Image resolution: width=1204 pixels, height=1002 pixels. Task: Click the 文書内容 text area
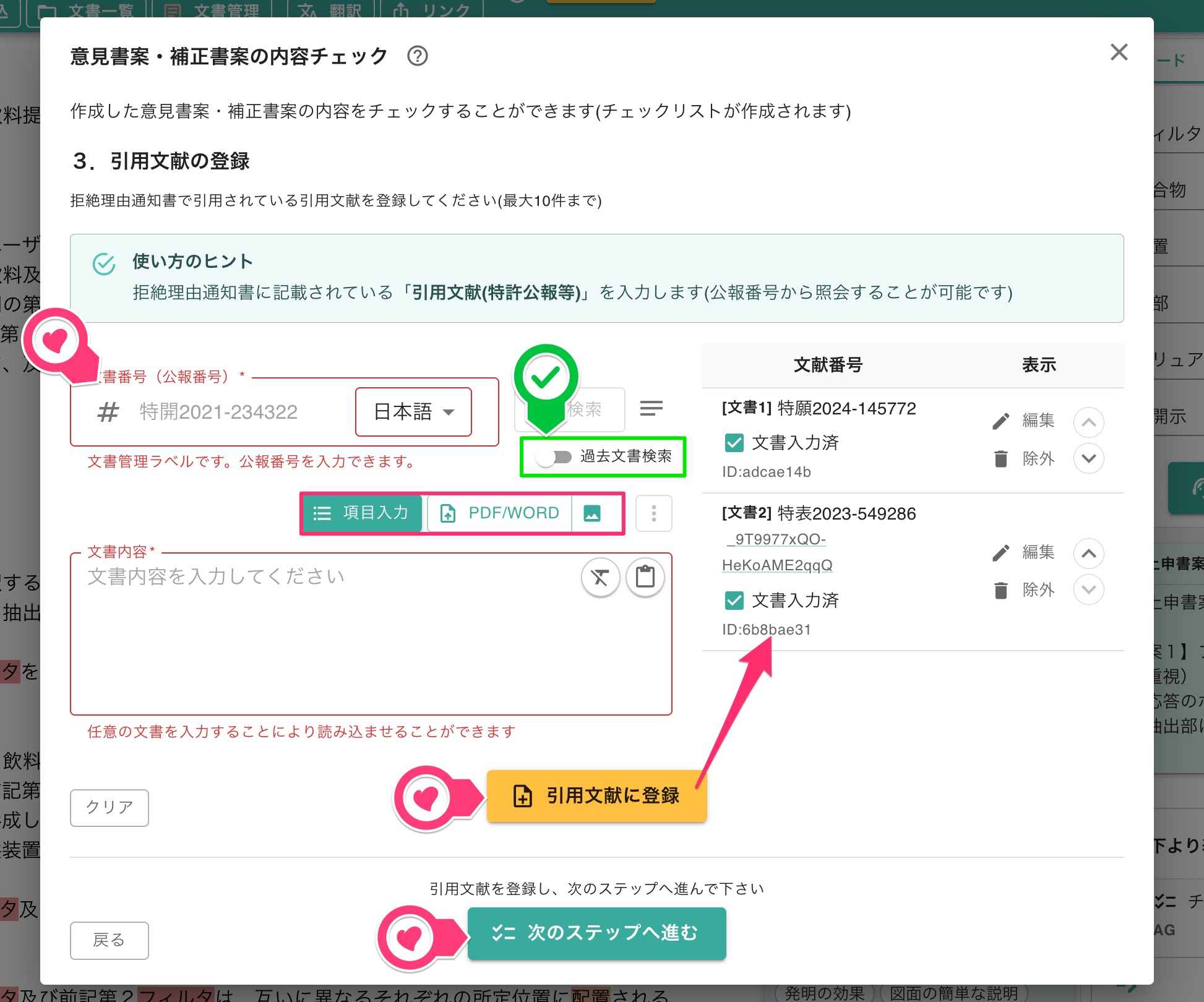tap(371, 634)
